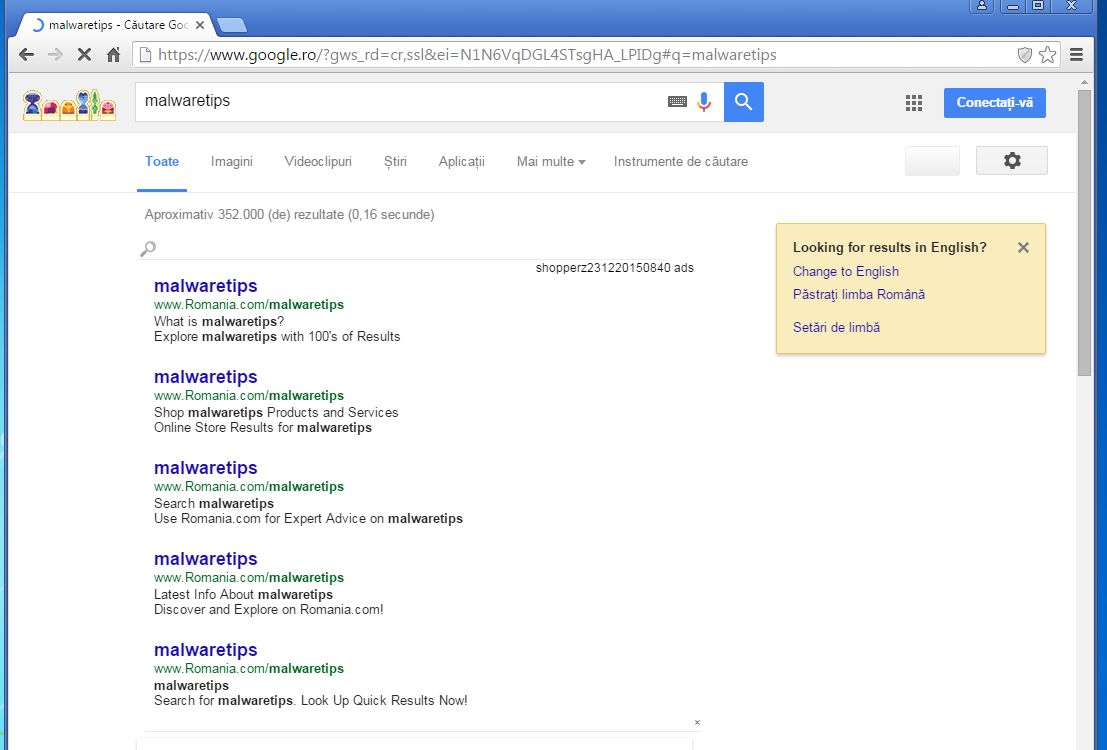Click the URL under 'What is malwaretips?' result
The image size is (1107, 750).
coord(249,304)
